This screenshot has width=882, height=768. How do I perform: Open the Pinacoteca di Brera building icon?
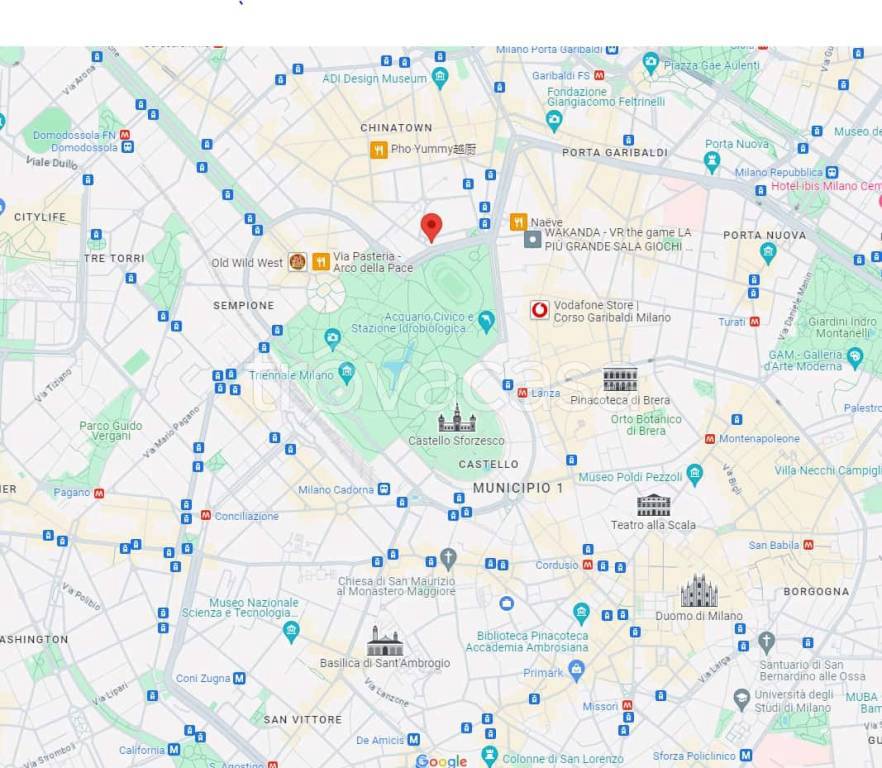[620, 379]
